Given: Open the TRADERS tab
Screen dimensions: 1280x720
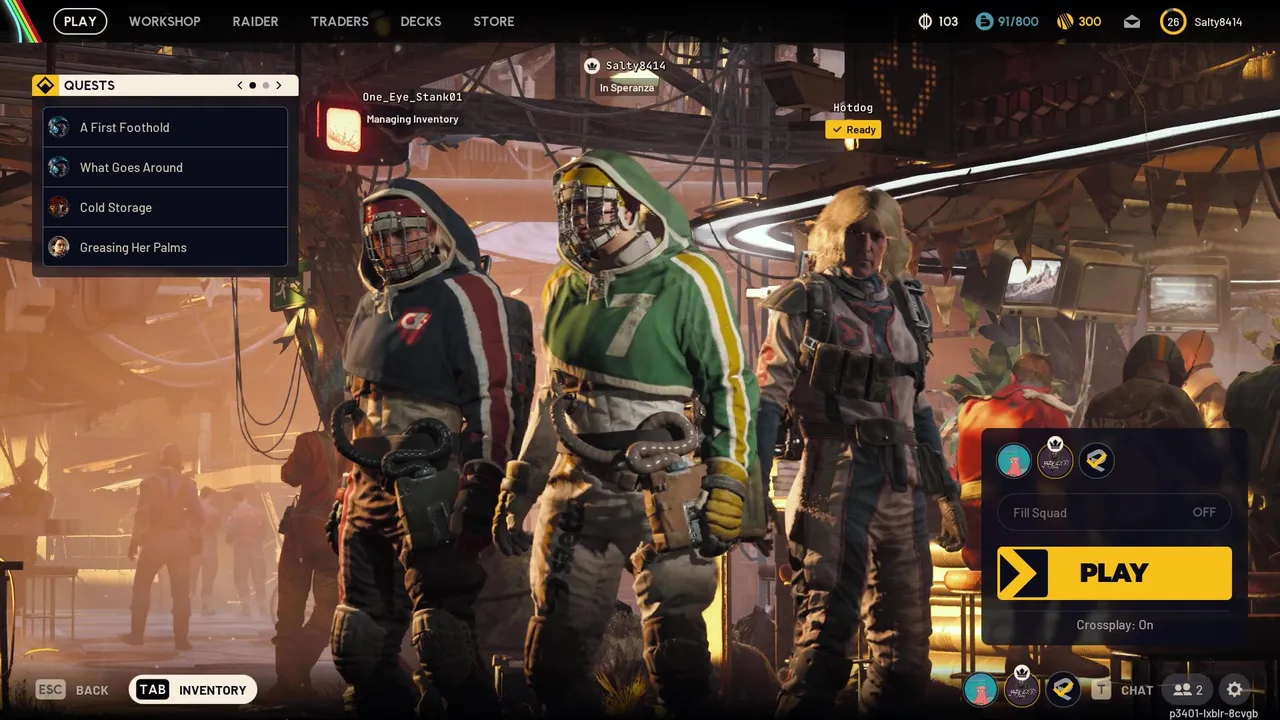Looking at the screenshot, I should pos(339,21).
